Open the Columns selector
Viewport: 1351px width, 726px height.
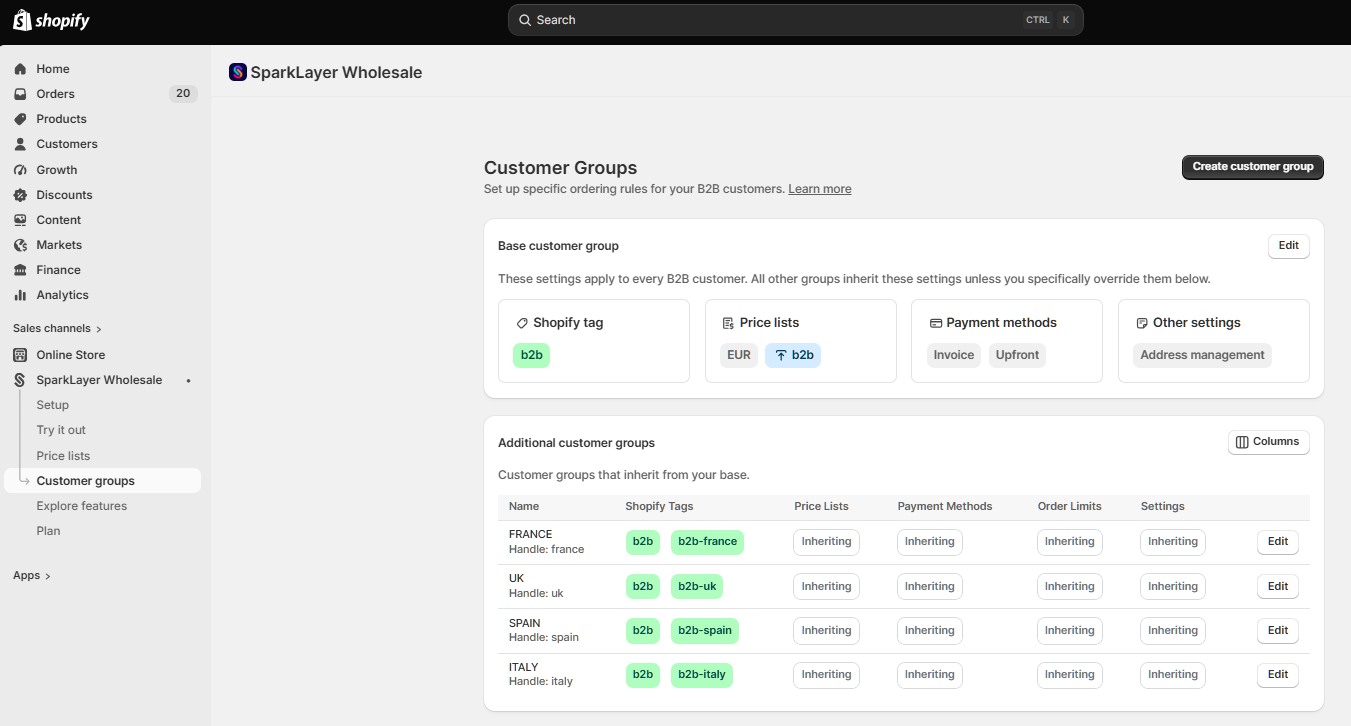coord(1268,442)
